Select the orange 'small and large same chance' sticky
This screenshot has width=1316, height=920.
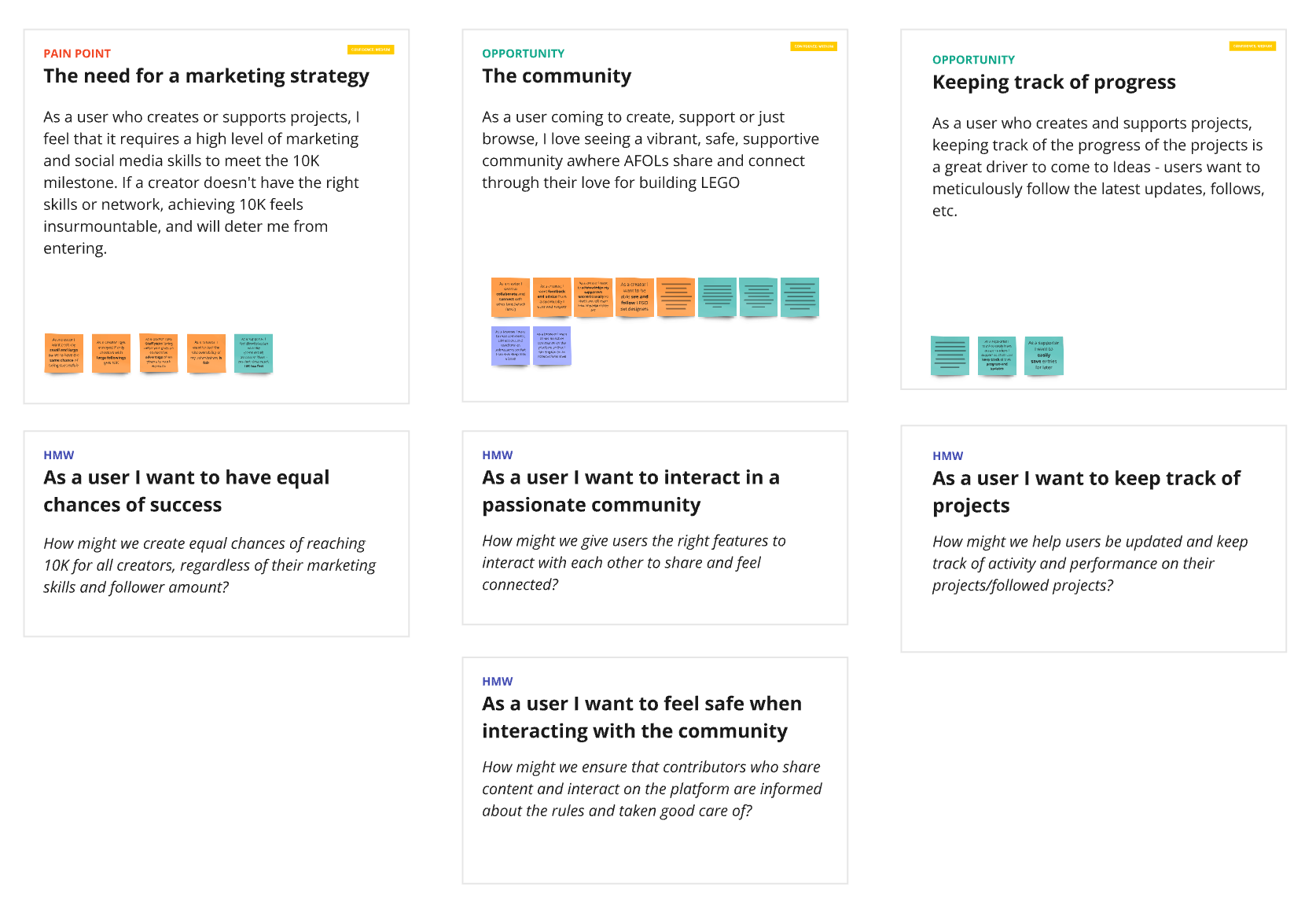pyautogui.click(x=64, y=353)
